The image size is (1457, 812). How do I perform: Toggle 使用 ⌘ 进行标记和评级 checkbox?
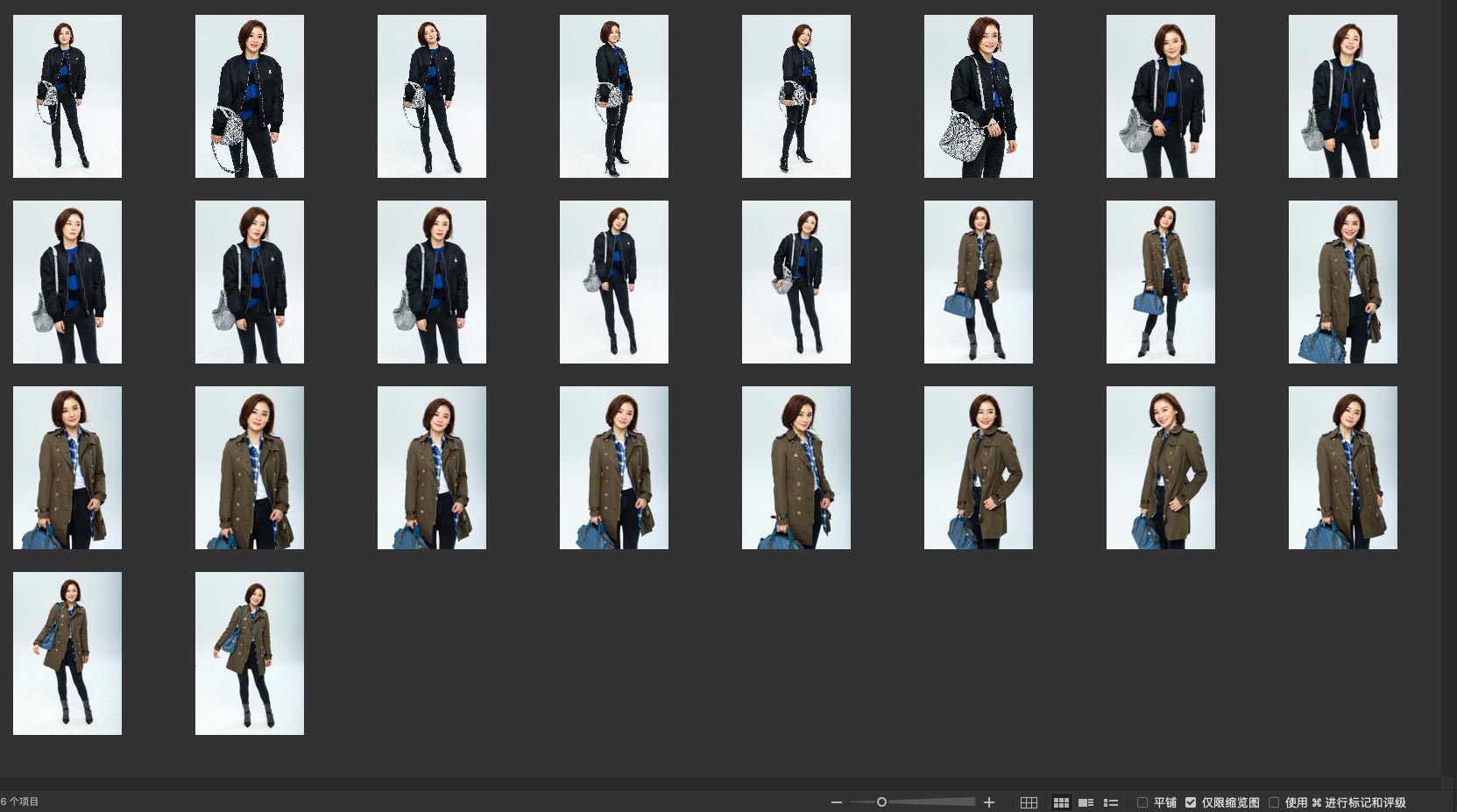(1274, 802)
